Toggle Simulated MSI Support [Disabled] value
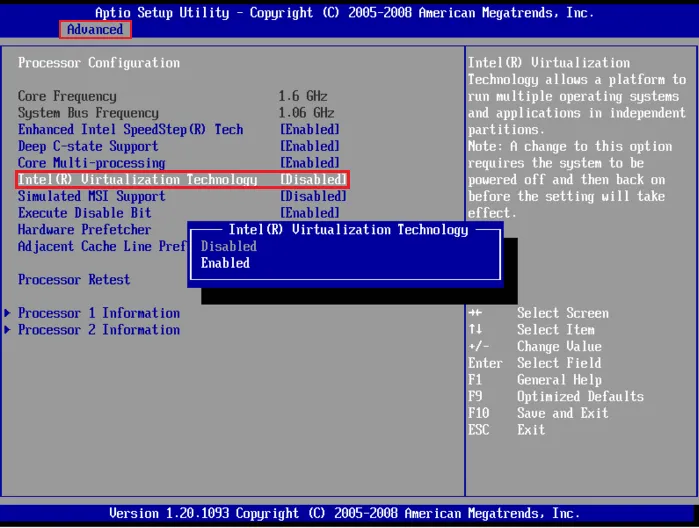699x528 pixels. point(313,196)
